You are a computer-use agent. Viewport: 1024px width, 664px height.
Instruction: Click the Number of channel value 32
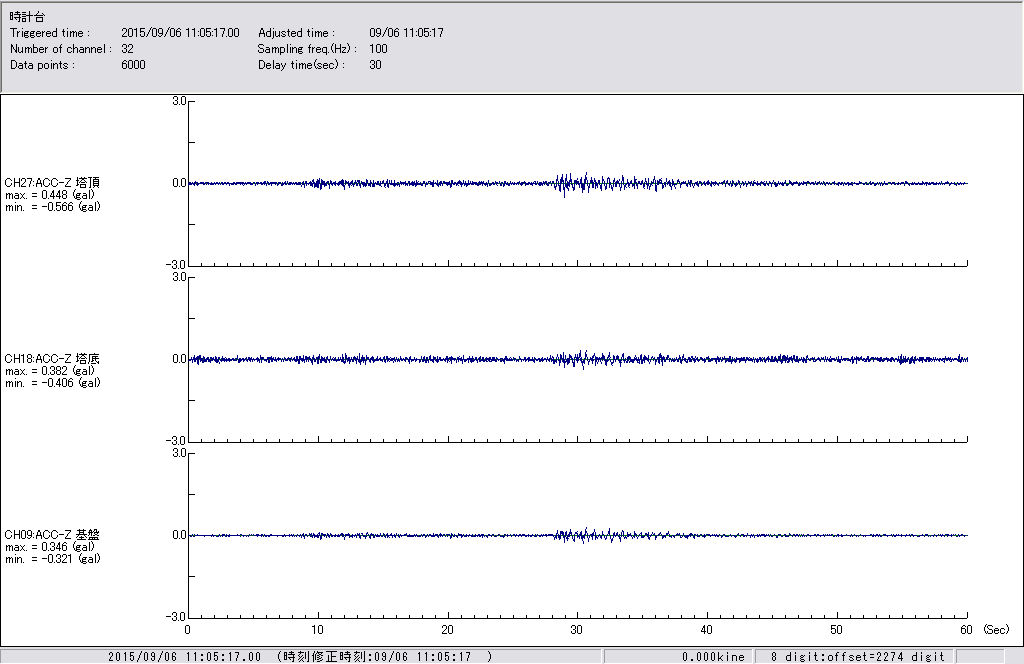point(127,49)
